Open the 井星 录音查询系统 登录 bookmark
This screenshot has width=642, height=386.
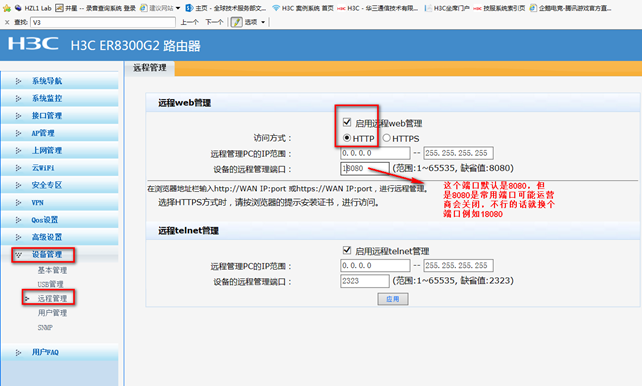pos(95,8)
